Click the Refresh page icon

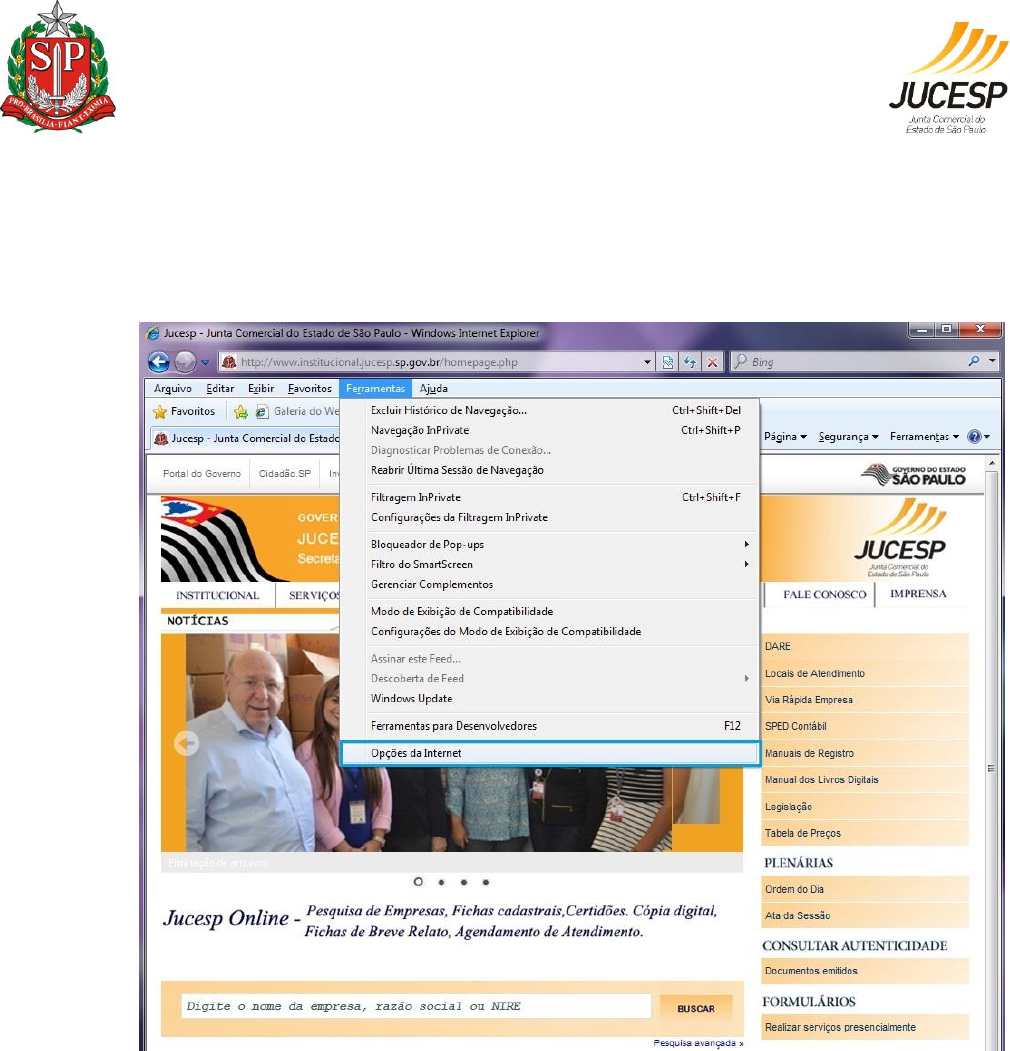click(x=690, y=362)
